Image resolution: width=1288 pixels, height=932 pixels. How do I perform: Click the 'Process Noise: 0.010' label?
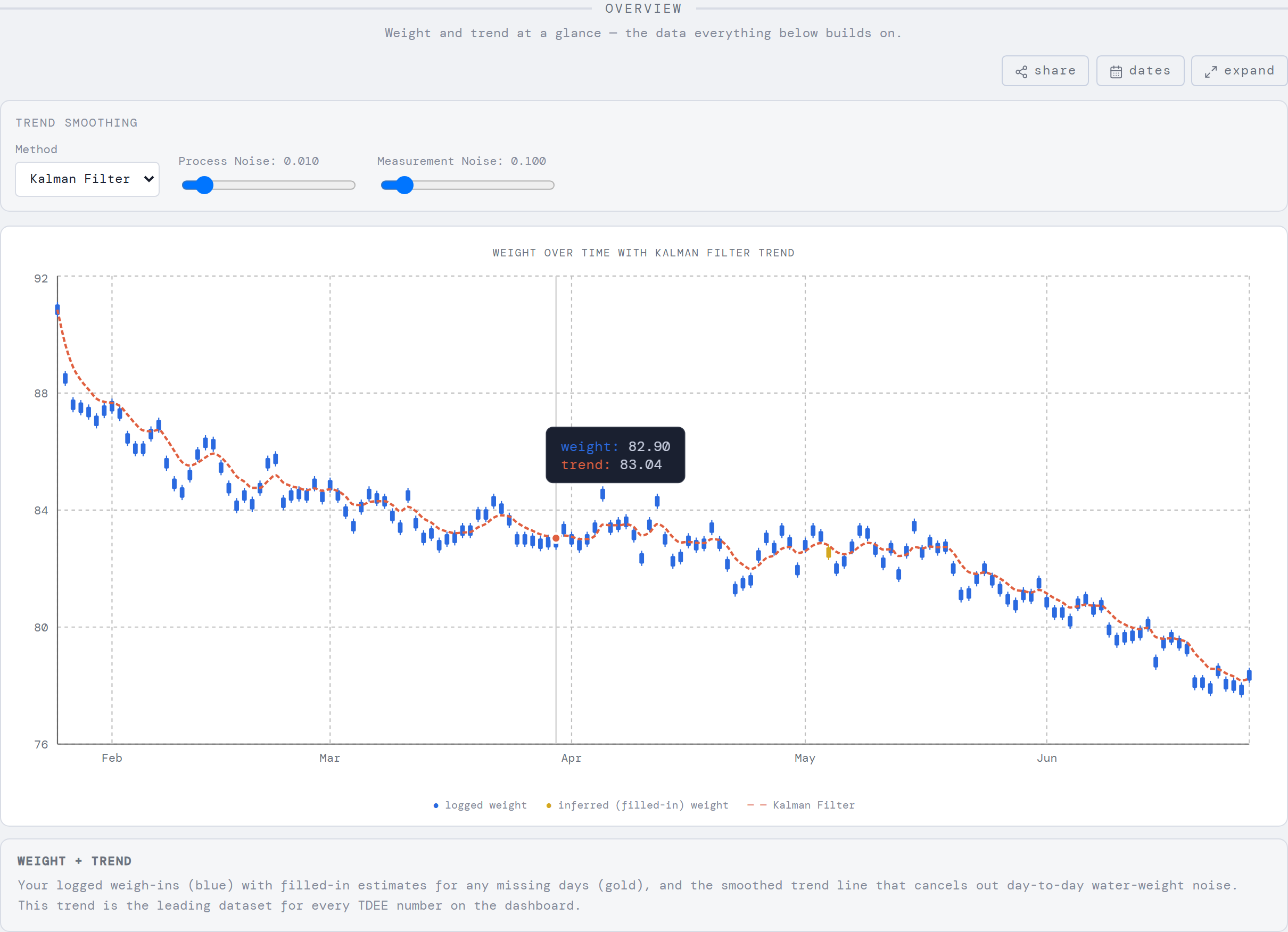[x=249, y=161]
